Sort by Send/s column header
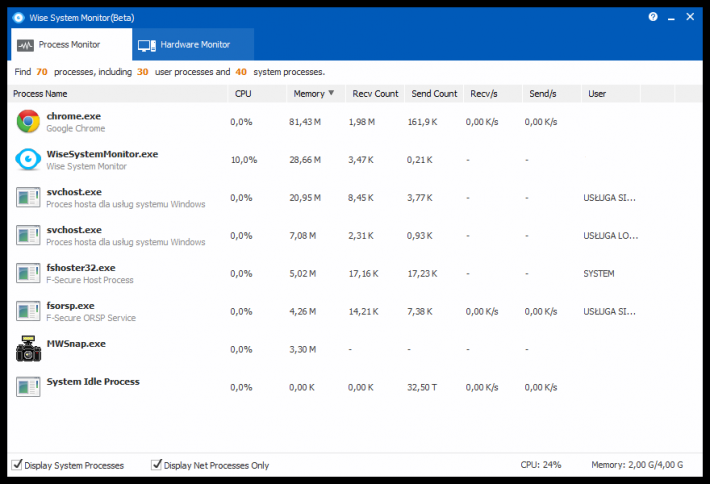 552,94
